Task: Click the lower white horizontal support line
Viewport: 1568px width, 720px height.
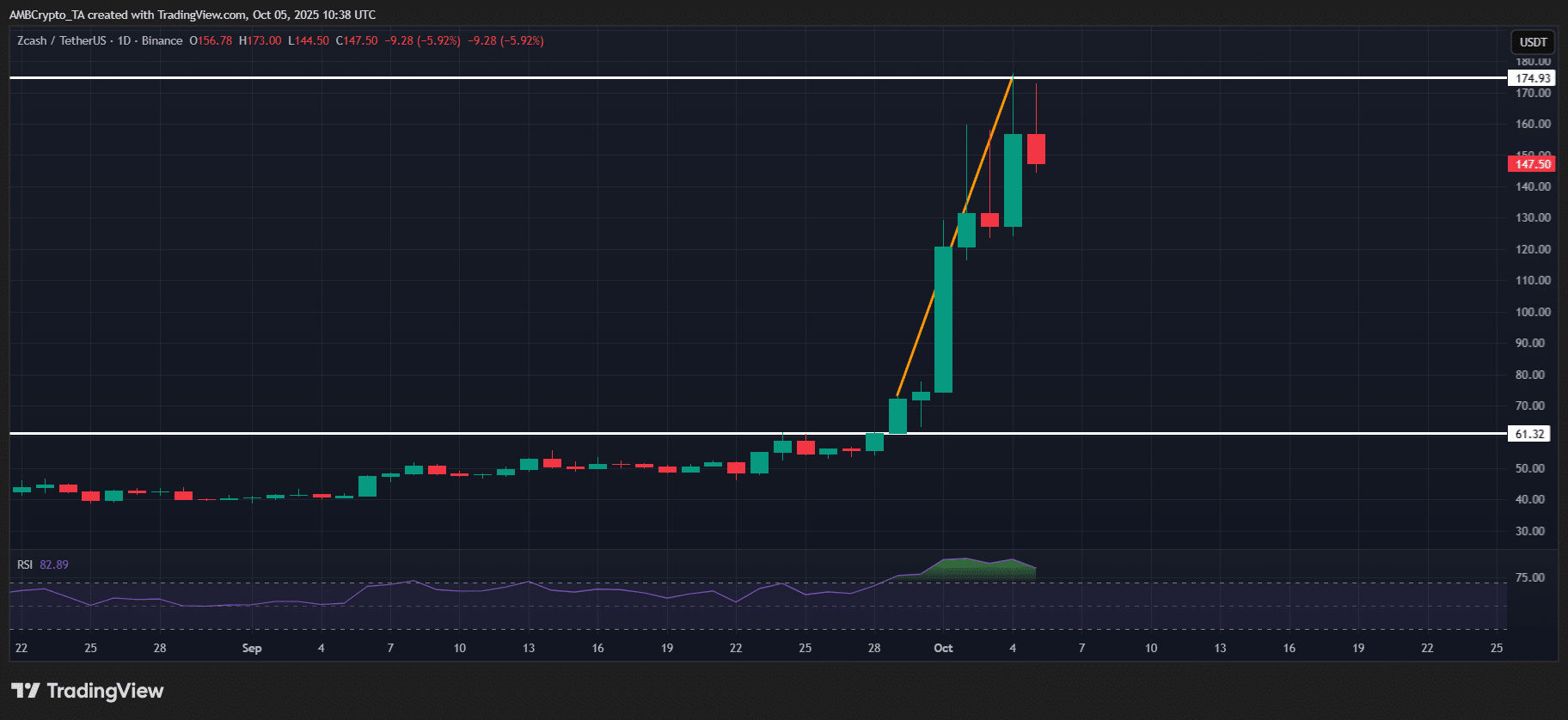Action: (758, 433)
